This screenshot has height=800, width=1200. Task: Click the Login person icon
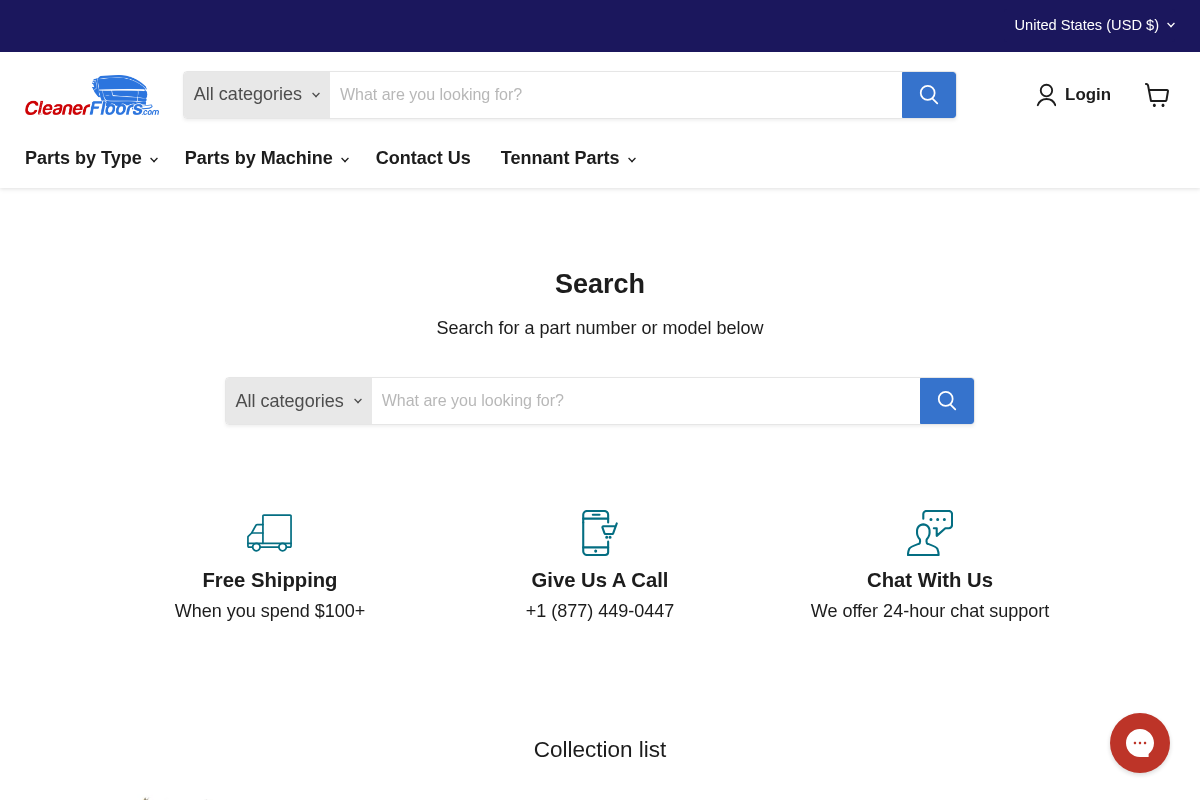1046,95
